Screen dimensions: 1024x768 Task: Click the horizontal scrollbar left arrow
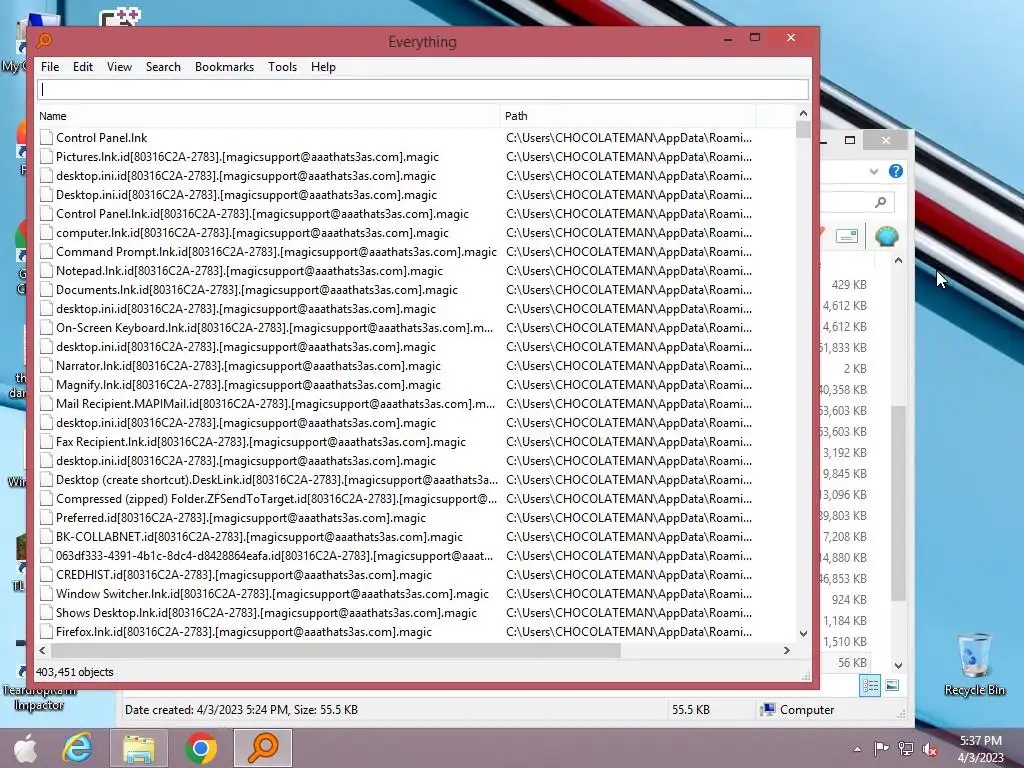click(42, 650)
